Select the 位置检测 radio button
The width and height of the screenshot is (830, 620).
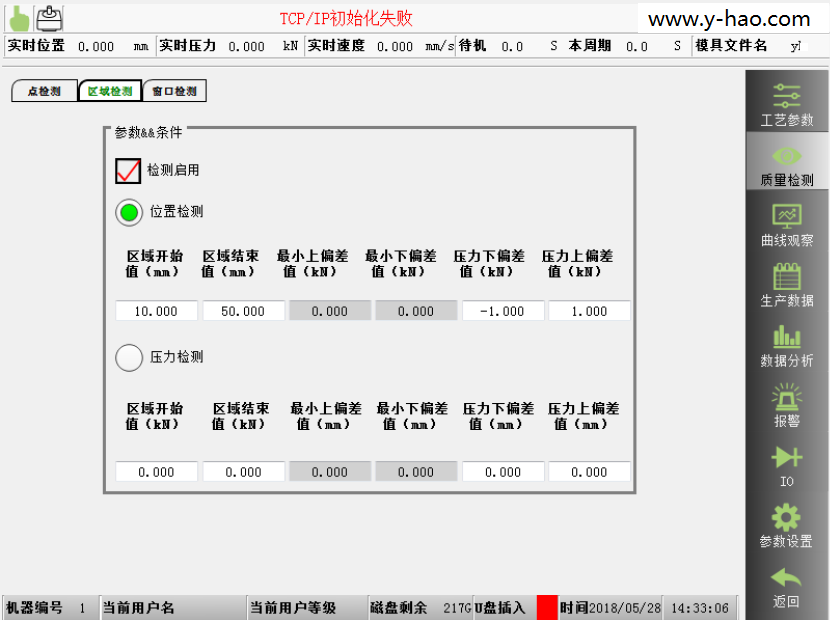[x=129, y=212]
